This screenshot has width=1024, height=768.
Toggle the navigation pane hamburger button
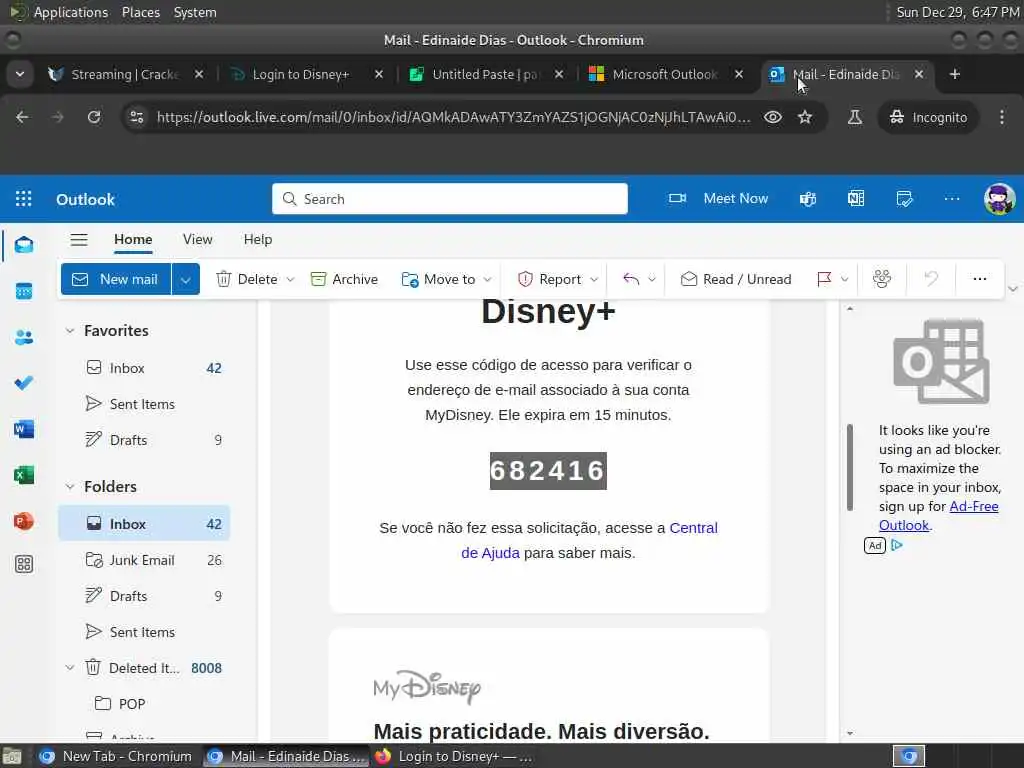[x=79, y=240]
